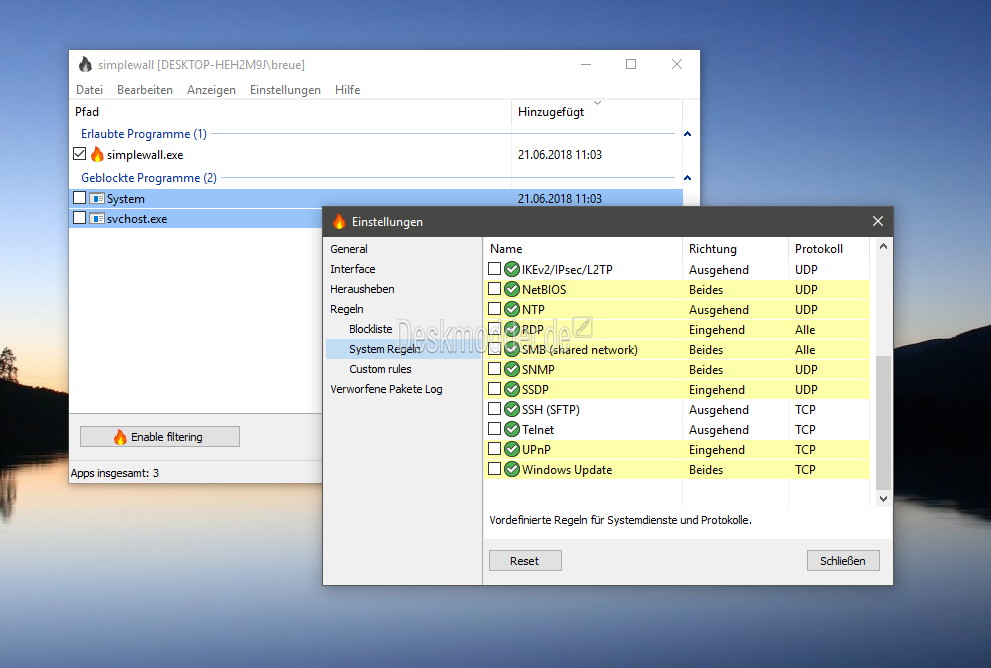Click the System program icon in list

click(x=97, y=198)
